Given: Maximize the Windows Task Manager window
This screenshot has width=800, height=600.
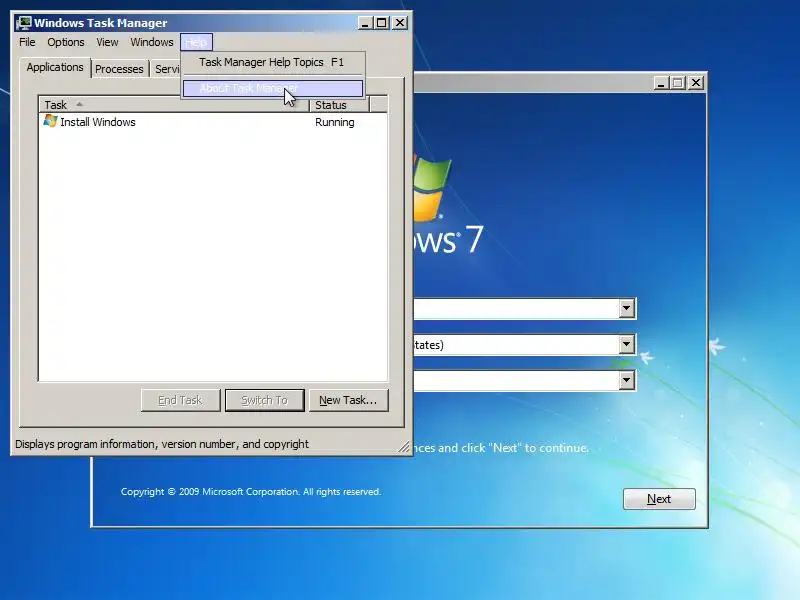Looking at the screenshot, I should click(x=382, y=23).
